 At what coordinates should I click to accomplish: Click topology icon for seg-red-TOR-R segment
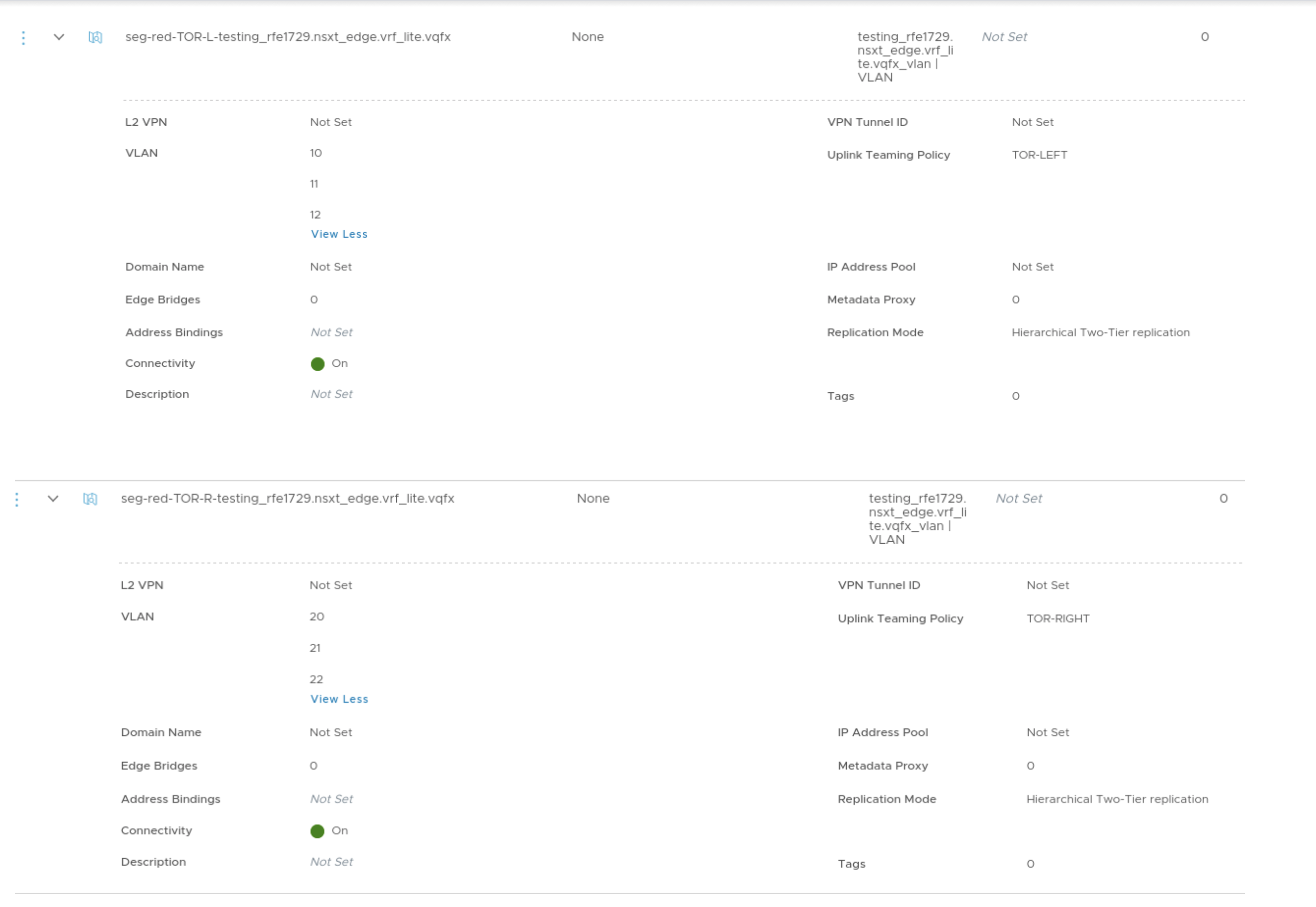[x=90, y=499]
